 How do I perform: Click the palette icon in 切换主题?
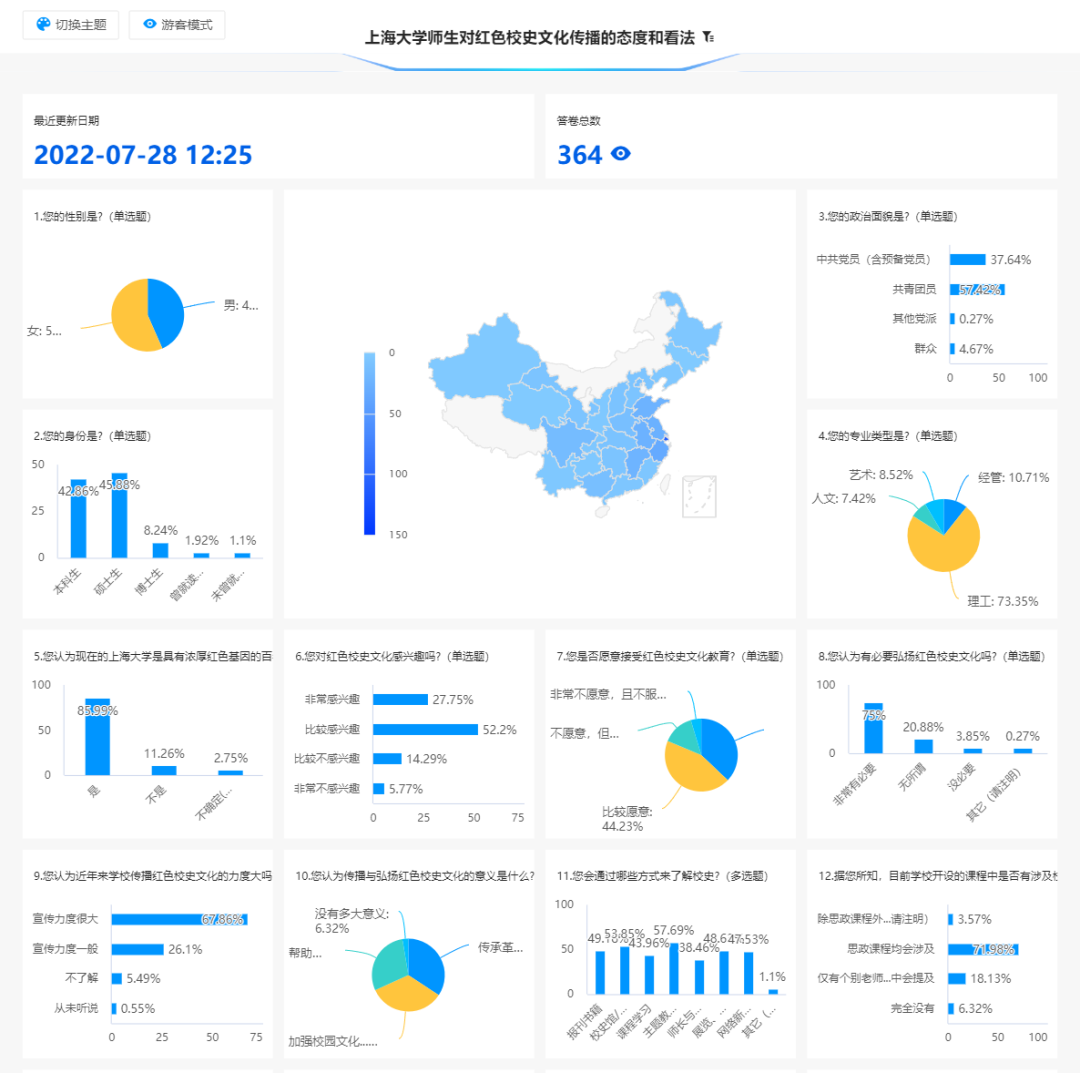43,24
